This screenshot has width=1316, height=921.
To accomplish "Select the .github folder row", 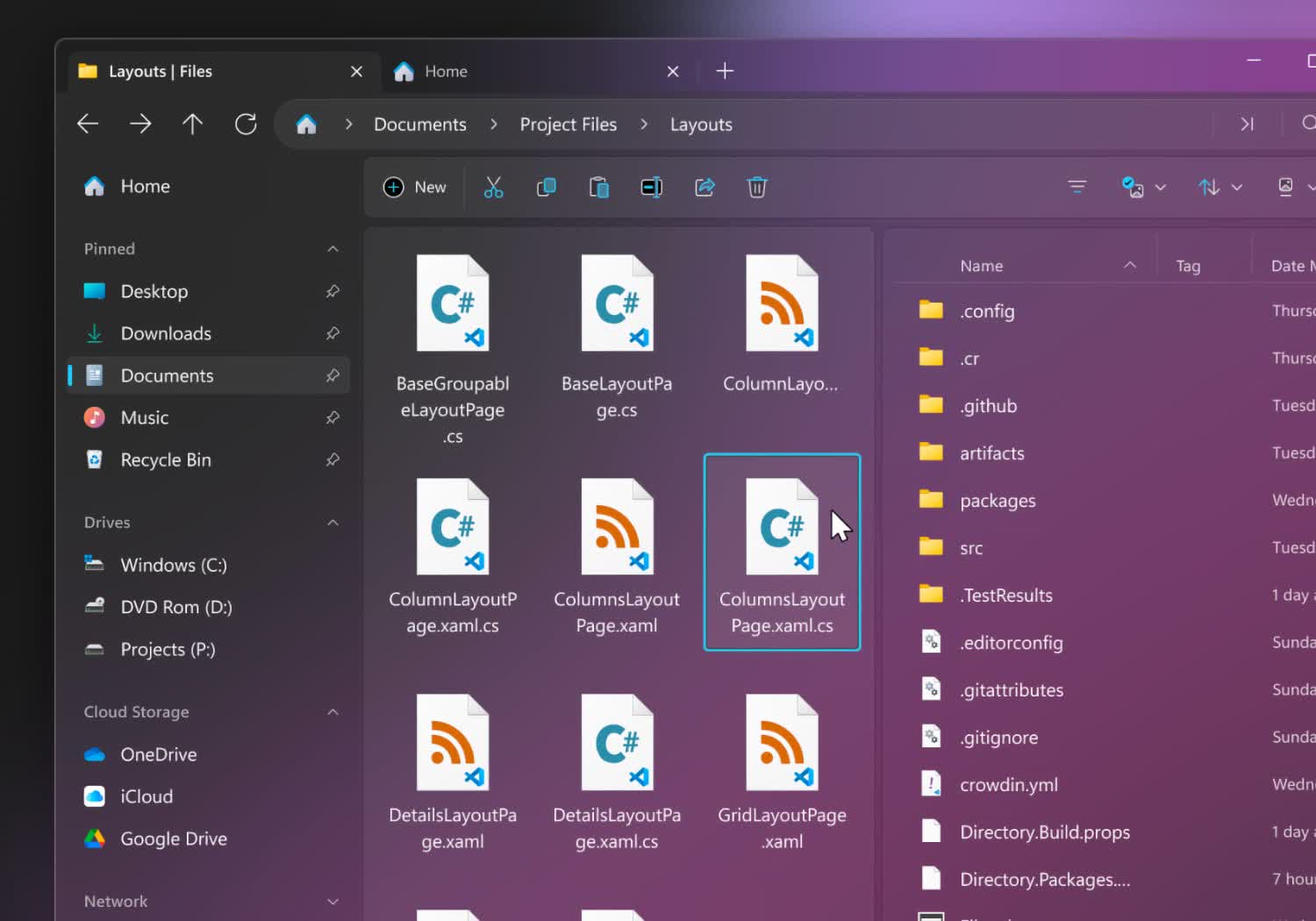I will pyautogui.click(x=1105, y=405).
